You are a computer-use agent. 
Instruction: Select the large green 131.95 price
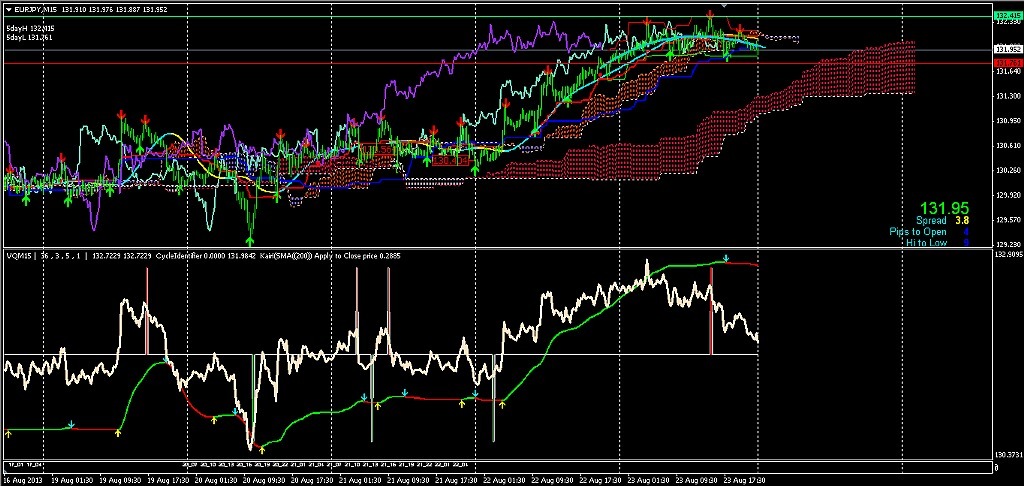(944, 208)
